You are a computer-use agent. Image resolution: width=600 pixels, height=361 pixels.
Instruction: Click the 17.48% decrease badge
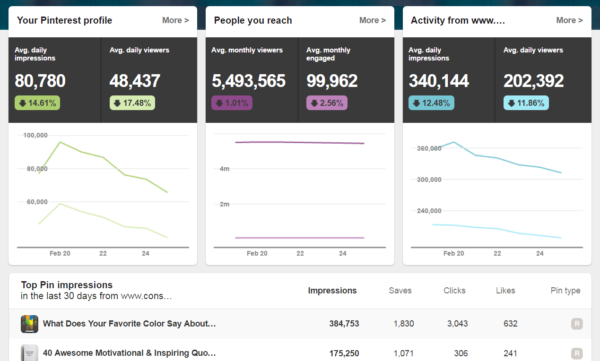(x=132, y=103)
